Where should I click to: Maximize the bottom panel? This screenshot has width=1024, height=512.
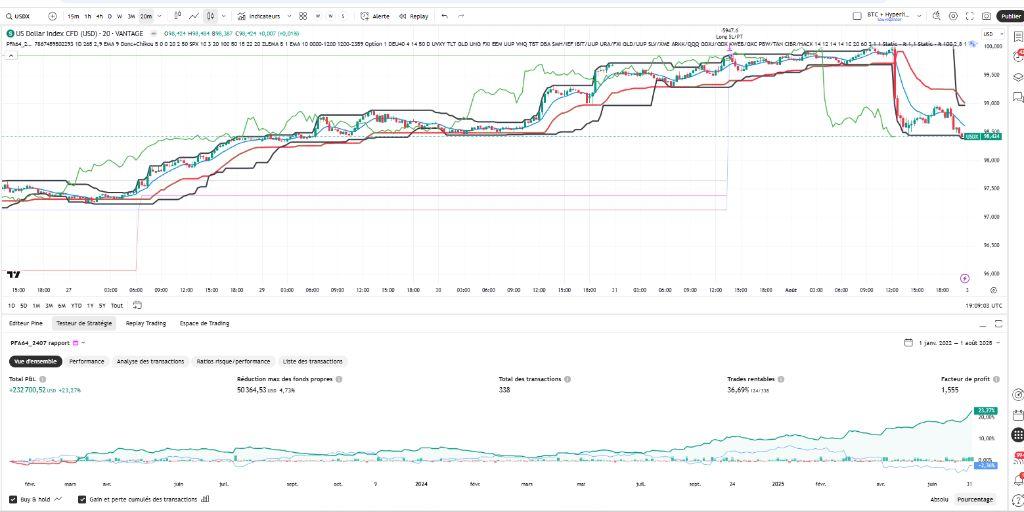999,323
